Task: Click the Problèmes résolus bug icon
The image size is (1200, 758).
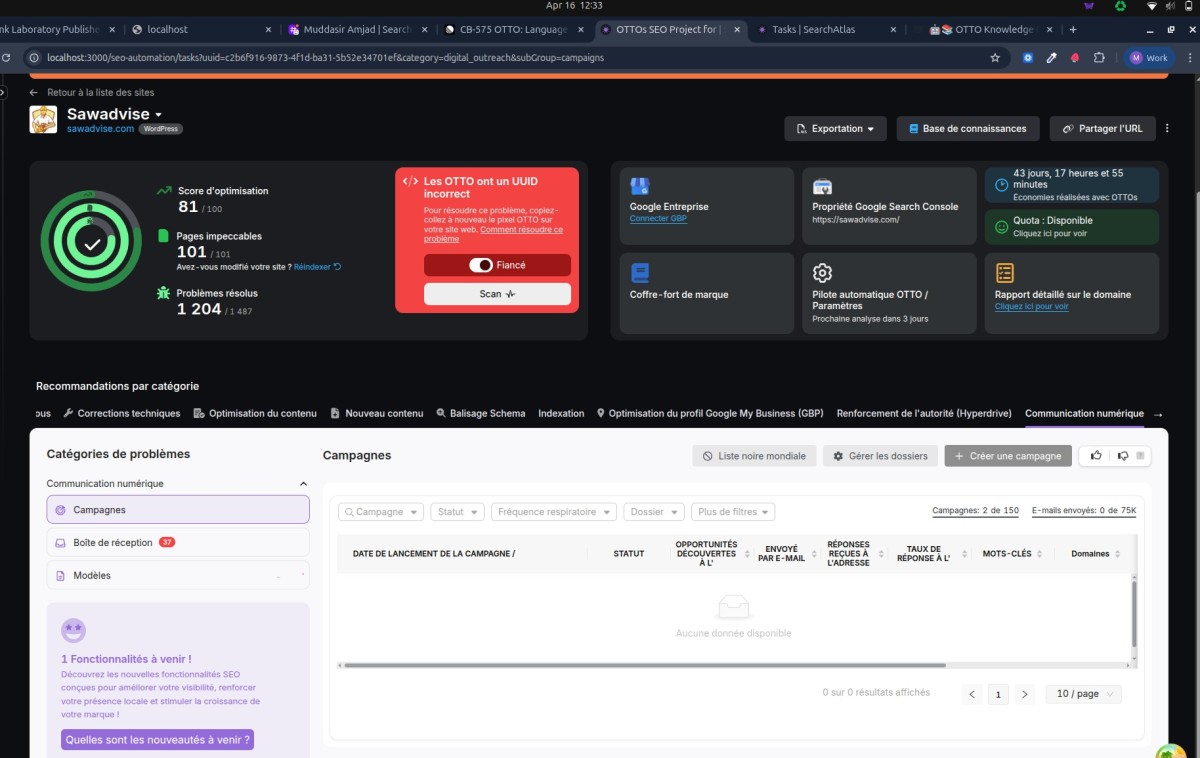Action: click(164, 293)
